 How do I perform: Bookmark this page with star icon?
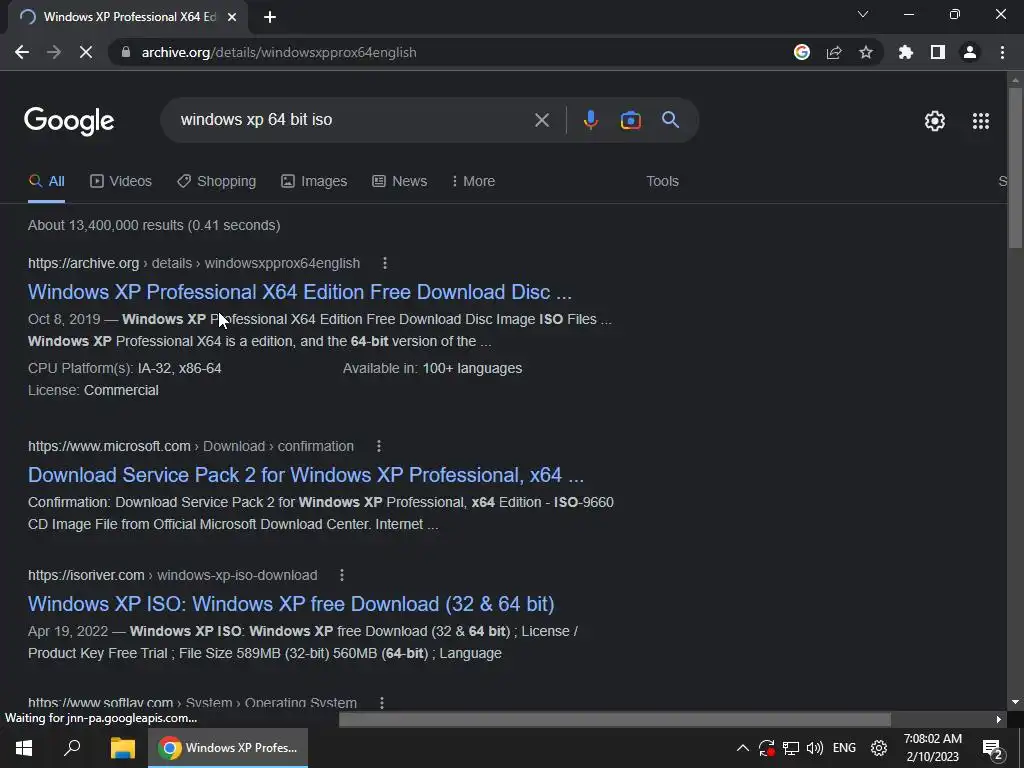(x=866, y=52)
